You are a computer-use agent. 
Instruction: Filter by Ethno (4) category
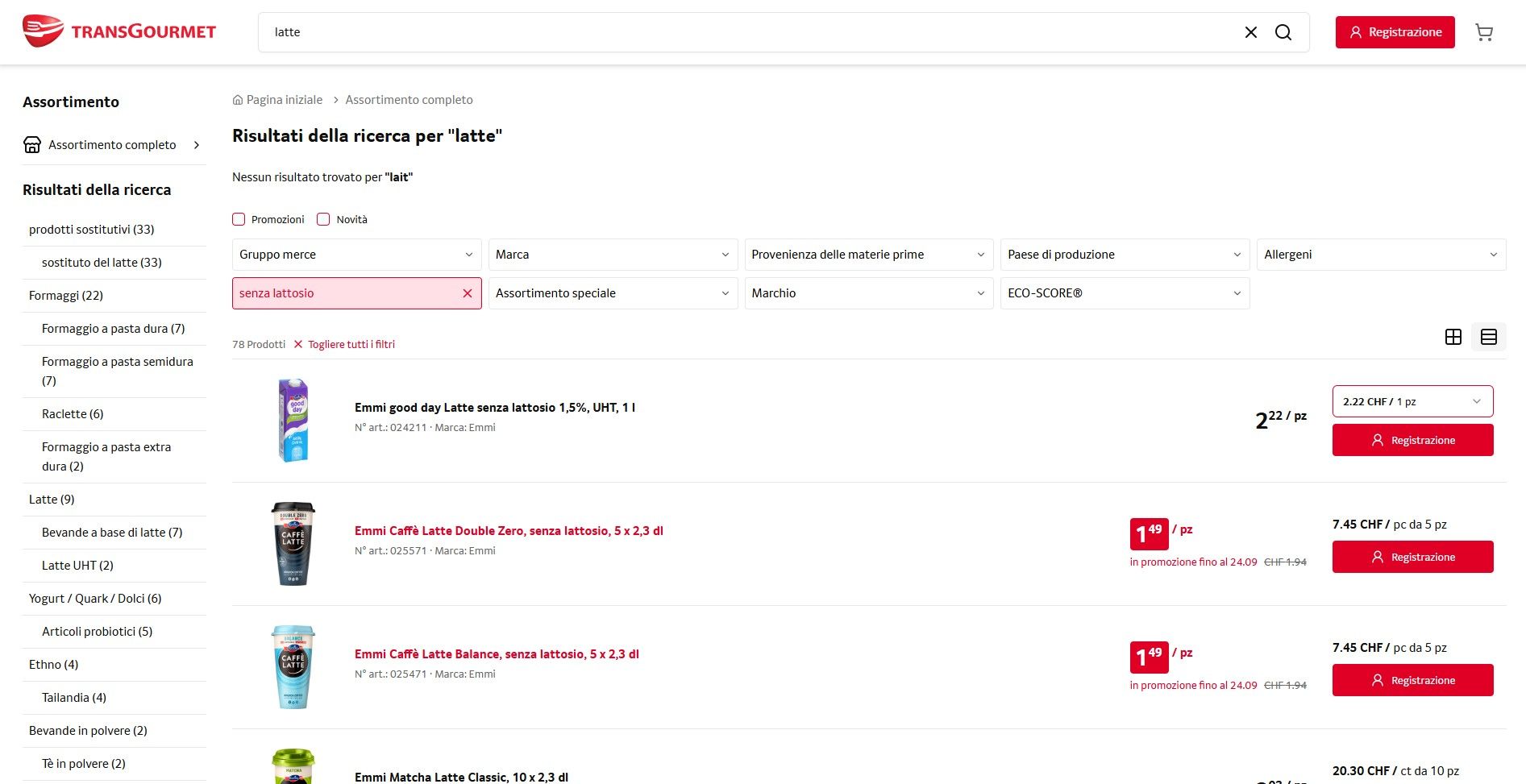click(x=54, y=665)
